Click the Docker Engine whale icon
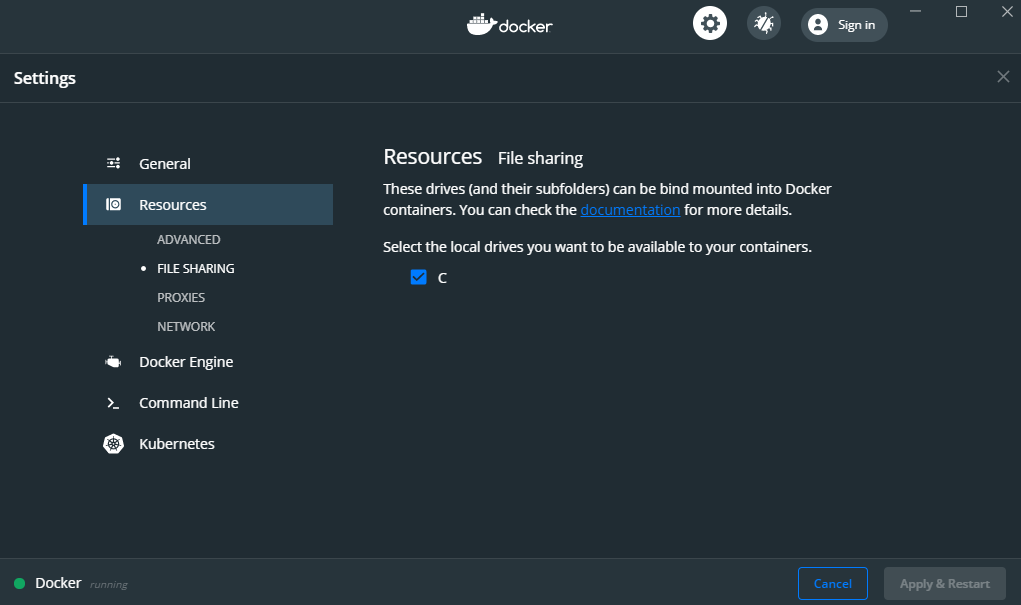1021x605 pixels. (x=113, y=362)
